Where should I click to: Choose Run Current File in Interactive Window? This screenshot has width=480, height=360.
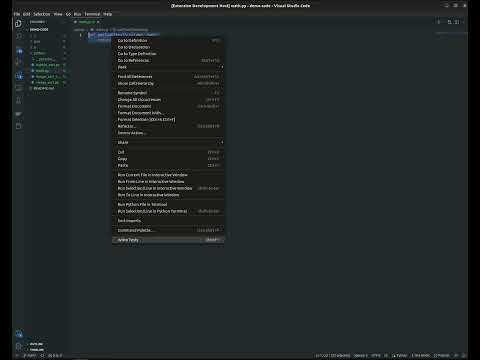(x=168, y=175)
